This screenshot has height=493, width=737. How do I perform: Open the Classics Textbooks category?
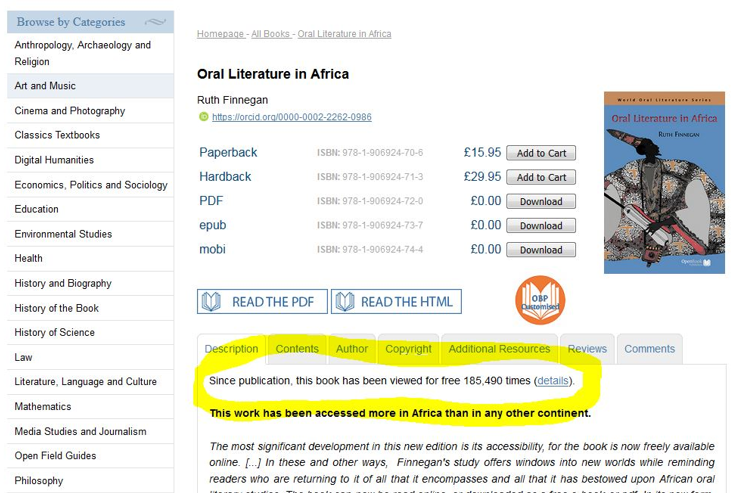(90, 135)
